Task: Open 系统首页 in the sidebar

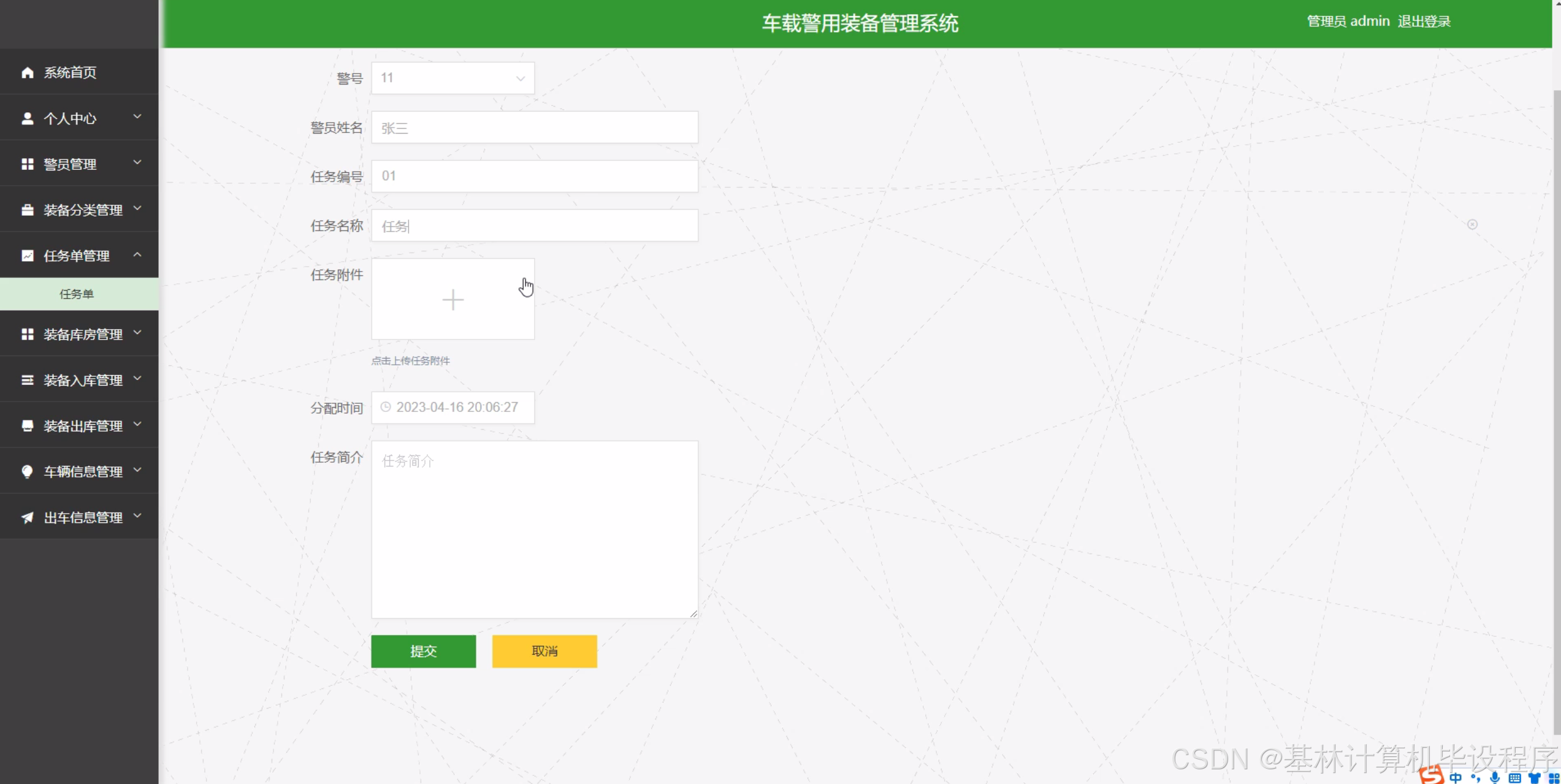Action: [79, 72]
